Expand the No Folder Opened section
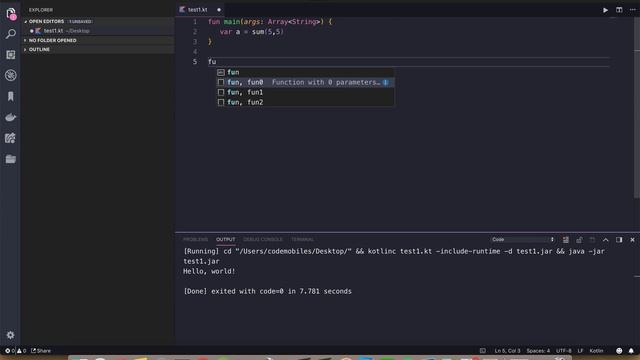This screenshot has height=360, width=640. (x=98, y=40)
